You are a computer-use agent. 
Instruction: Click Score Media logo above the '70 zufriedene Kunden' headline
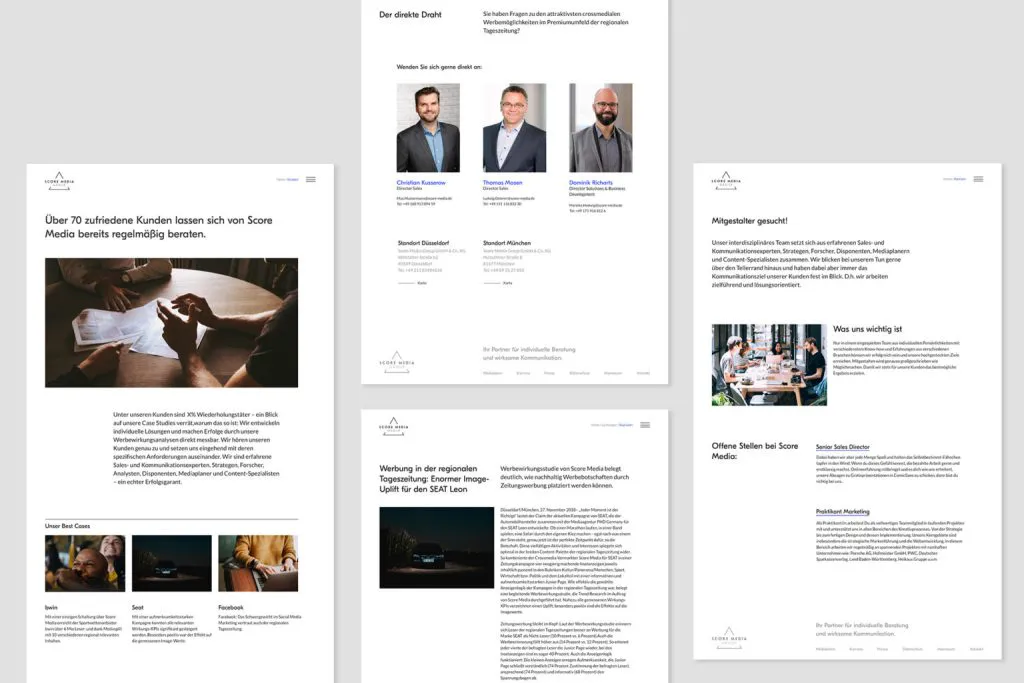click(x=59, y=180)
